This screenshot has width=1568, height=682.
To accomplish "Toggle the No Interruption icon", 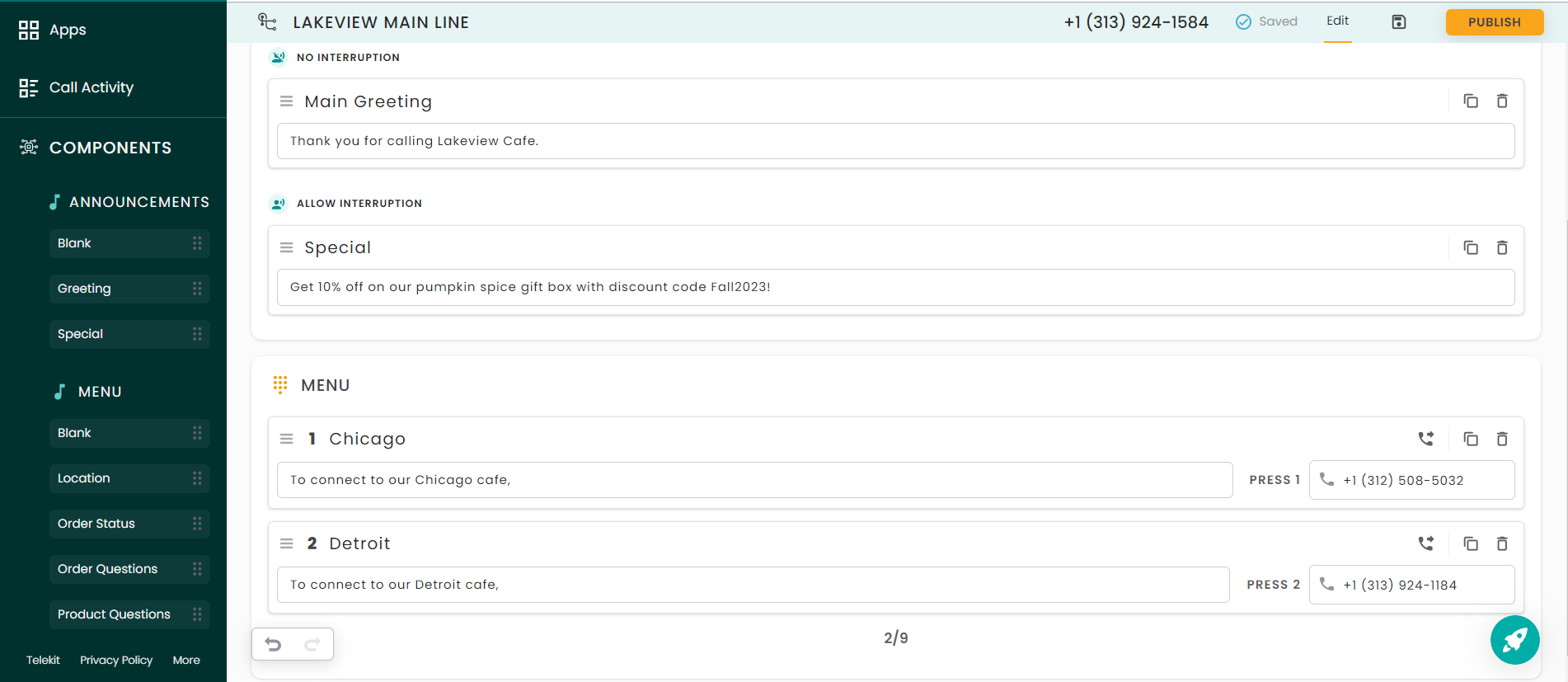I will pyautogui.click(x=279, y=57).
